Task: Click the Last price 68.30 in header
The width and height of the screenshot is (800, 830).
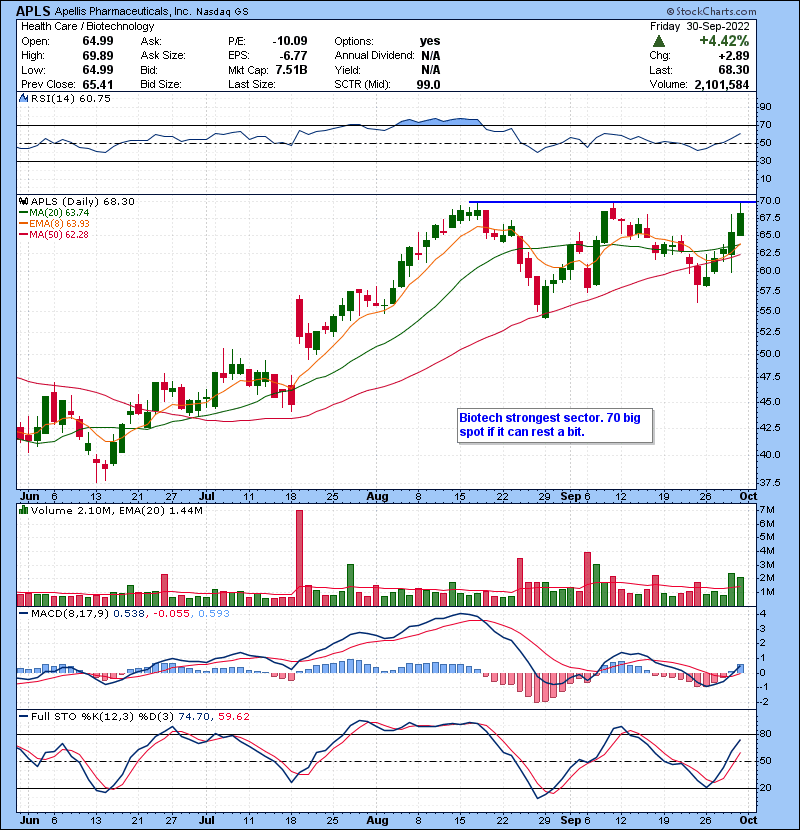Action: click(733, 70)
